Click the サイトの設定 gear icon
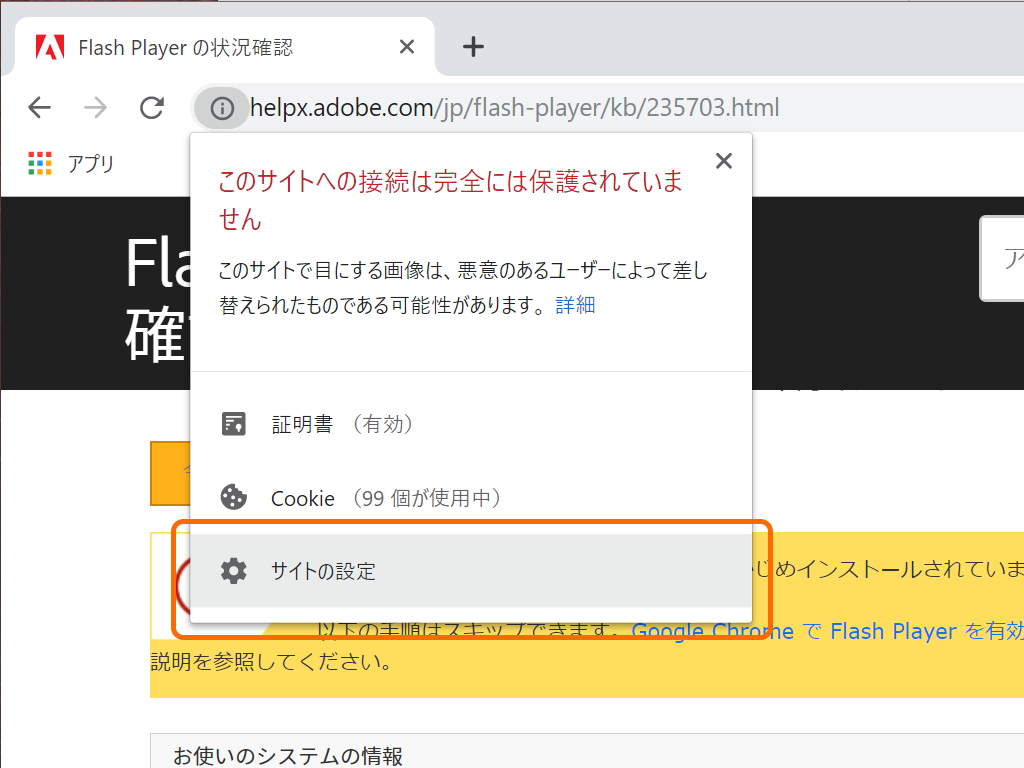This screenshot has height=768, width=1024. [x=234, y=571]
